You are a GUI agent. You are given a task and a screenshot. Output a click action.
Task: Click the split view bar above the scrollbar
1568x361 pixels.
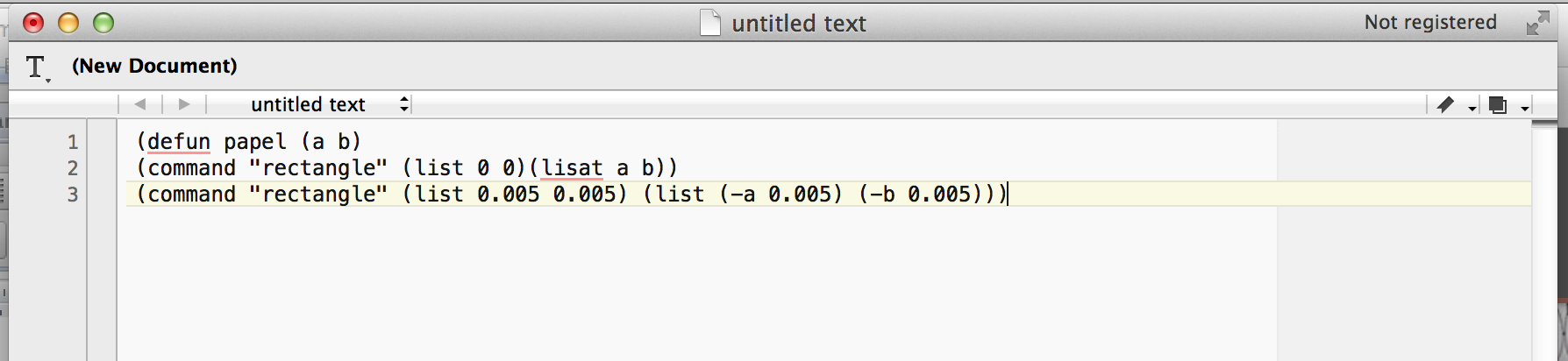coord(1544,124)
